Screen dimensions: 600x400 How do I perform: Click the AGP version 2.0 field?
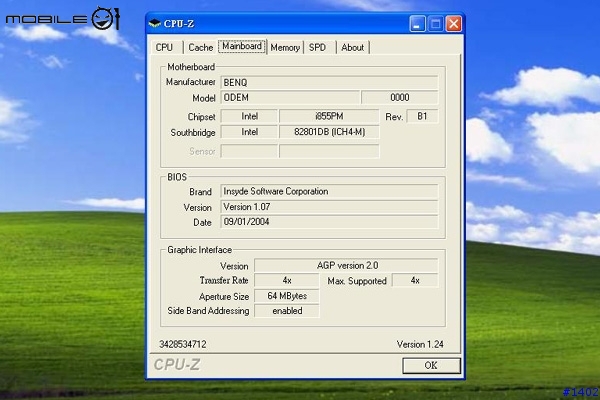point(346,265)
